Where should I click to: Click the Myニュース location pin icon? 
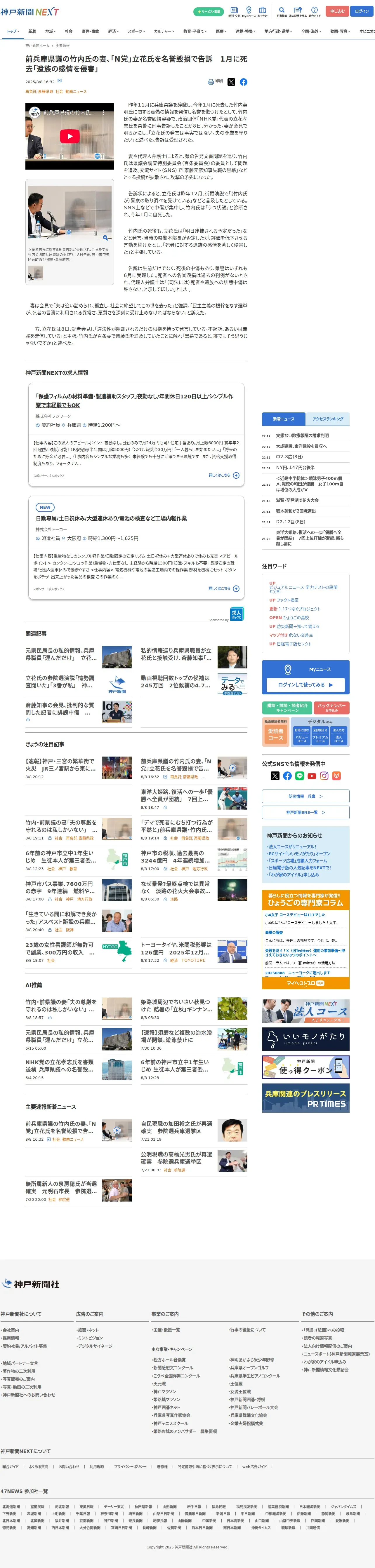coord(288,669)
